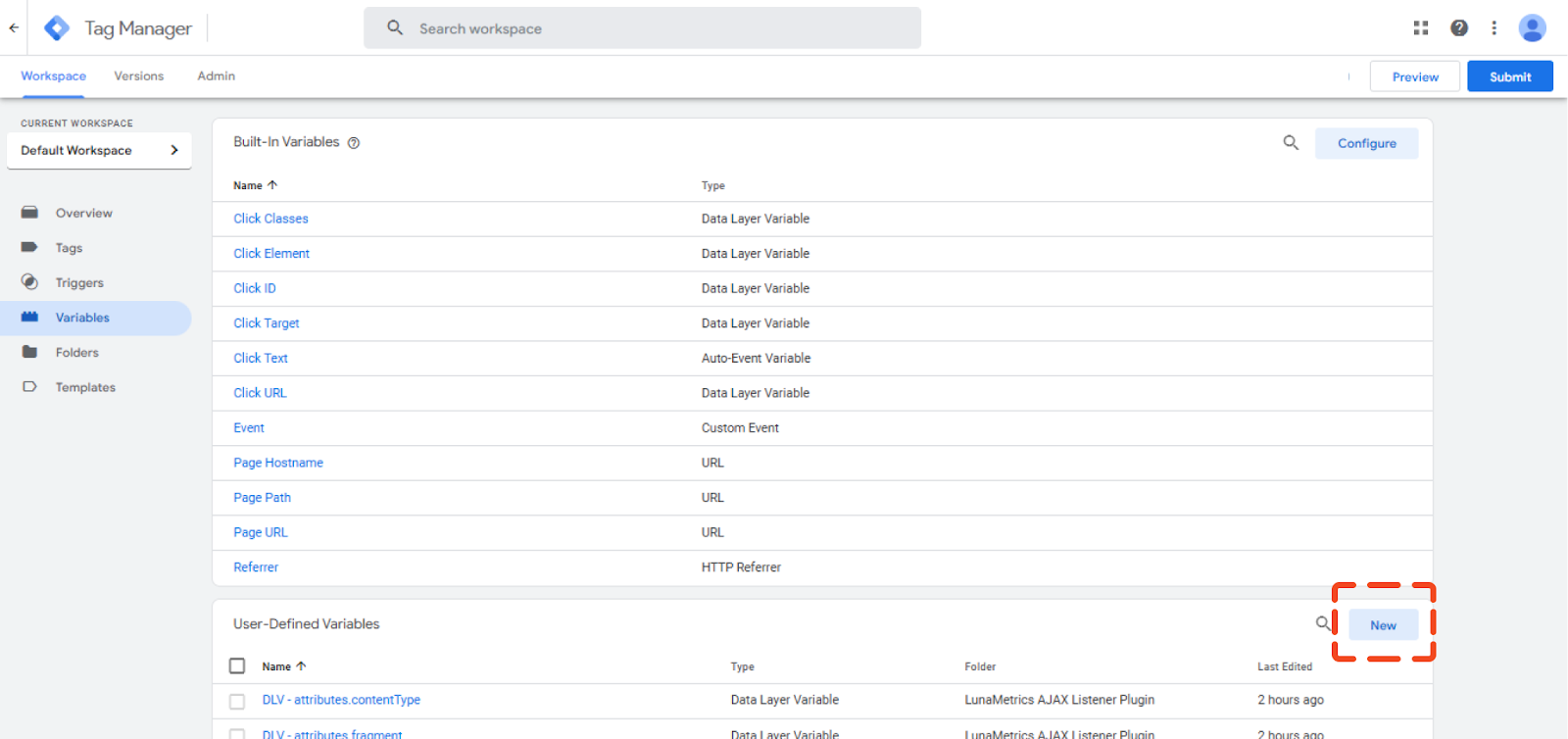Open the help question mark icon
Viewport: 1568px width, 739px height.
(1458, 28)
